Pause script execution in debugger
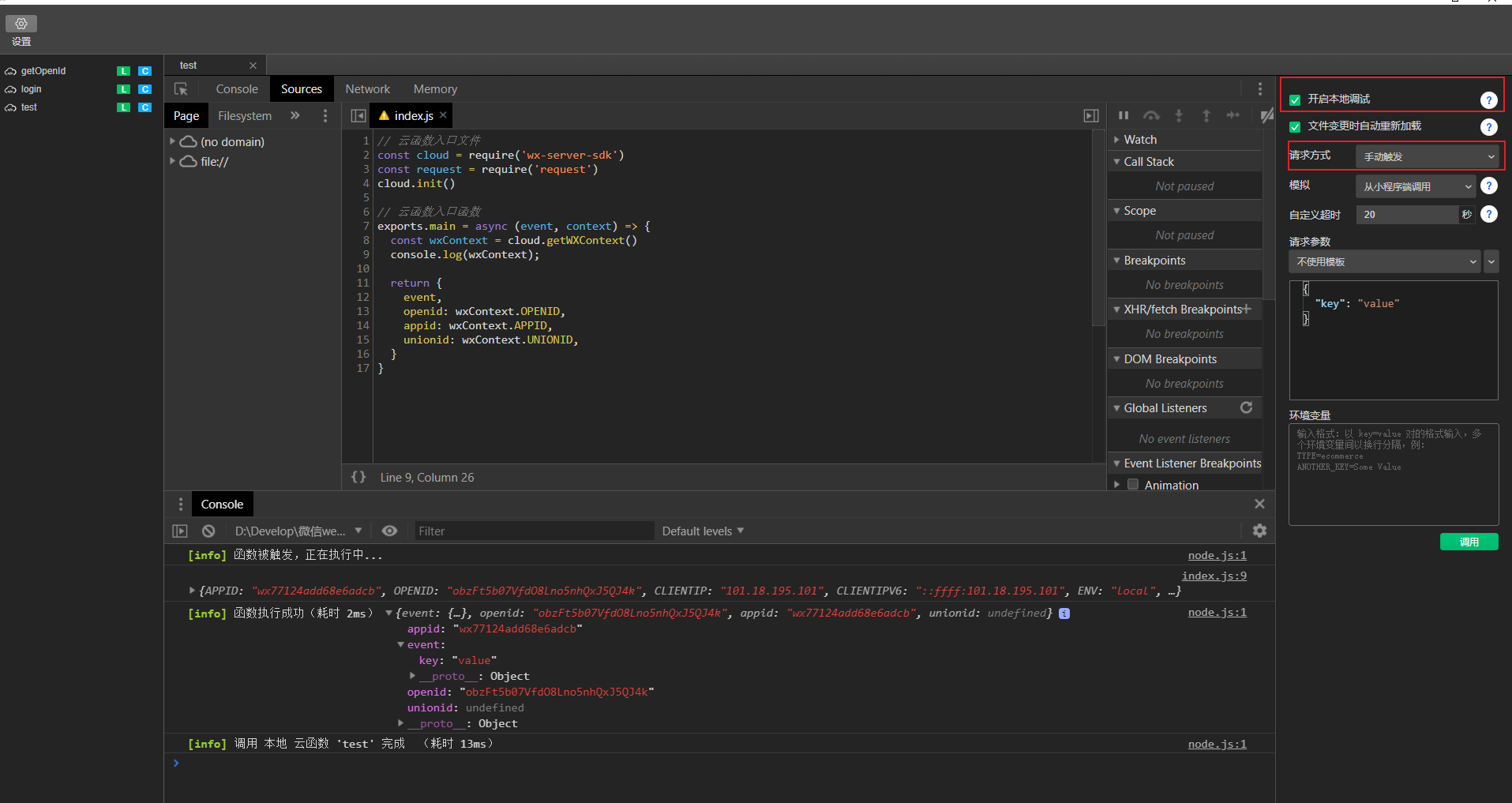This screenshot has width=1512, height=803. [1124, 116]
